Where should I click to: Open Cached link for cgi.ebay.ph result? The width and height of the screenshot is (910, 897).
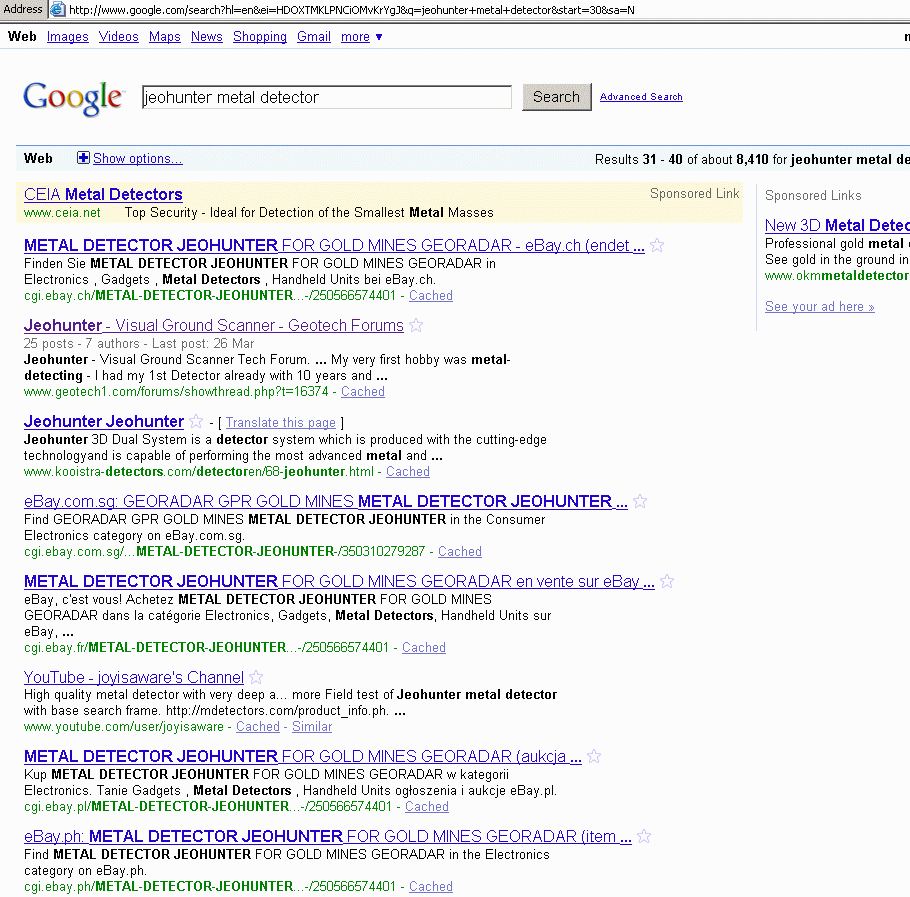pos(431,887)
